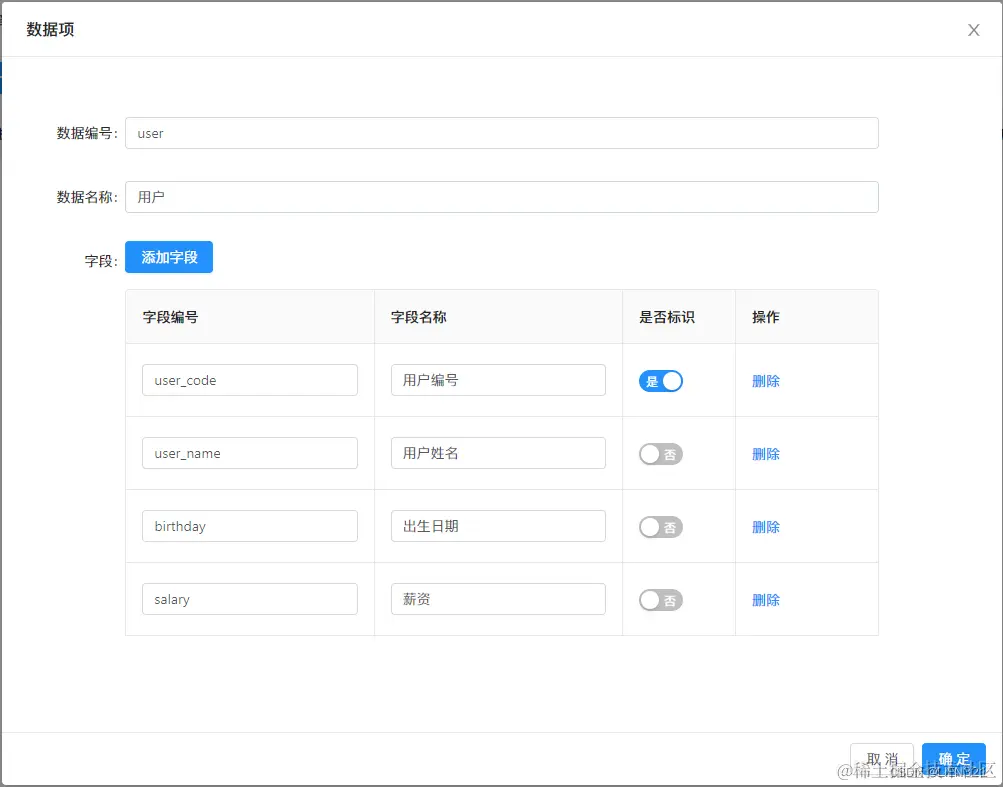Select the salary field code input
Image resolution: width=1003 pixels, height=787 pixels.
[x=249, y=599]
